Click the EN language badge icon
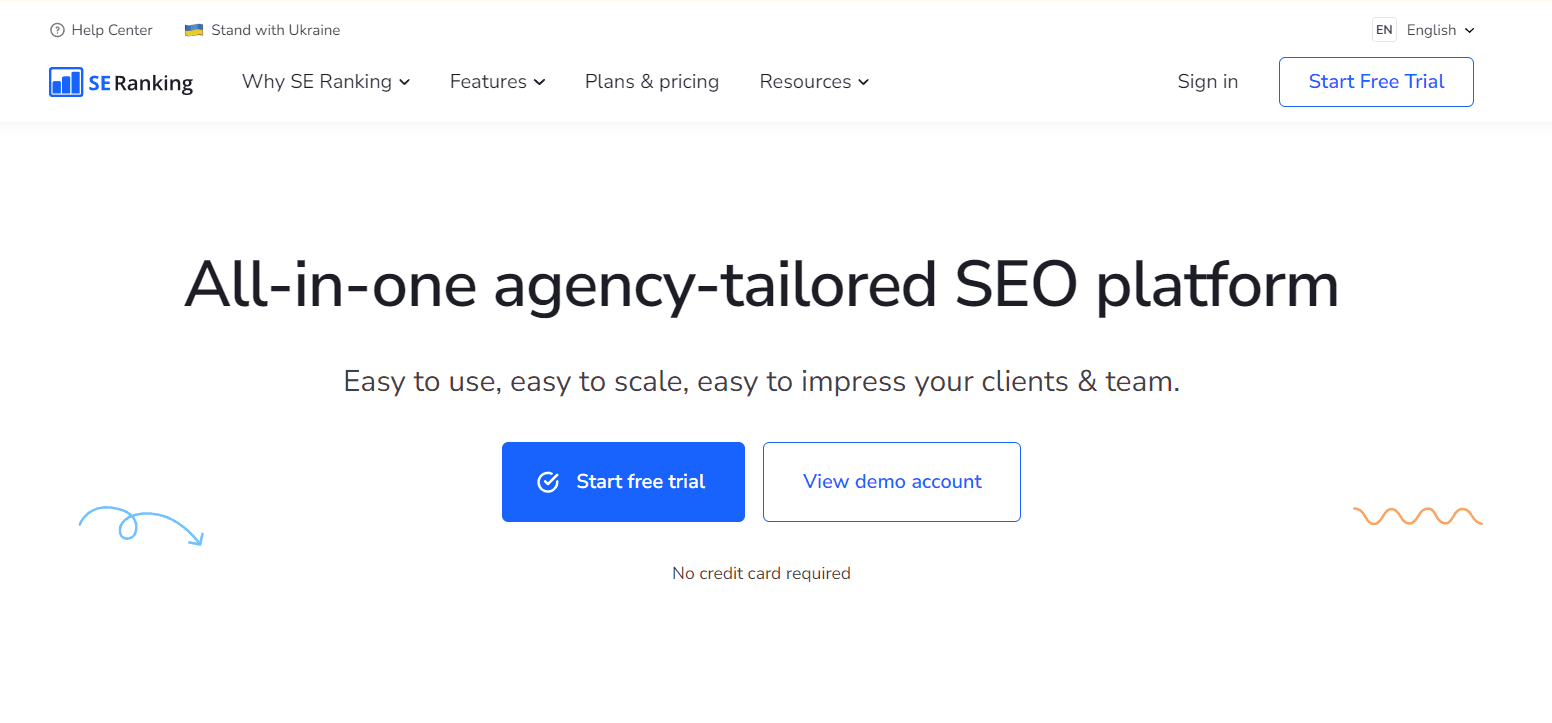This screenshot has height=723, width=1552. pyautogui.click(x=1384, y=30)
